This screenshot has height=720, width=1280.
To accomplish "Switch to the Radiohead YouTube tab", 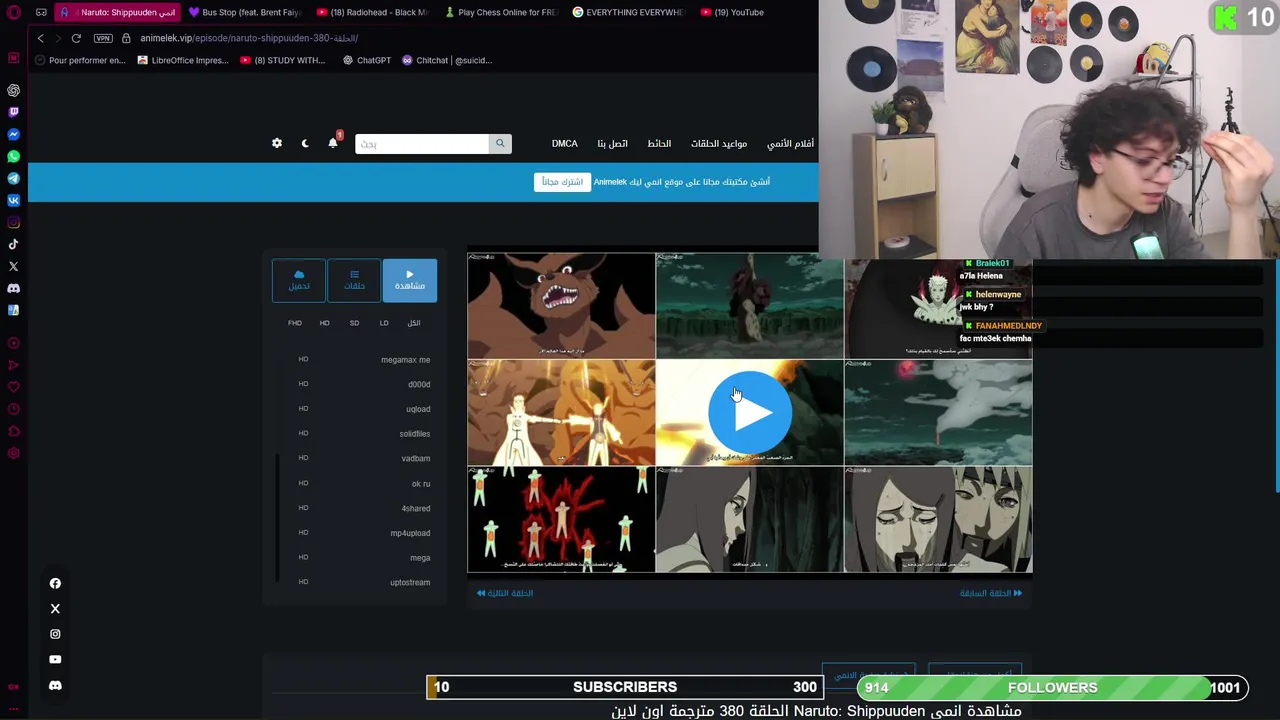I will [372, 13].
